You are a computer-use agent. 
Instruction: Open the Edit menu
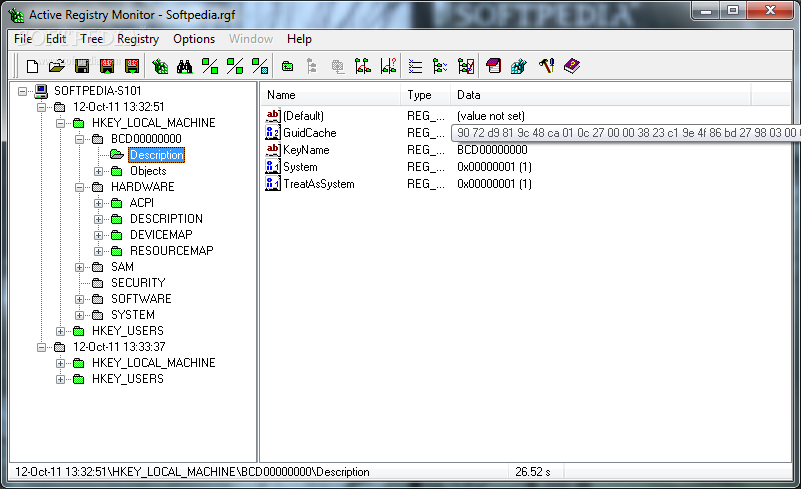click(56, 39)
